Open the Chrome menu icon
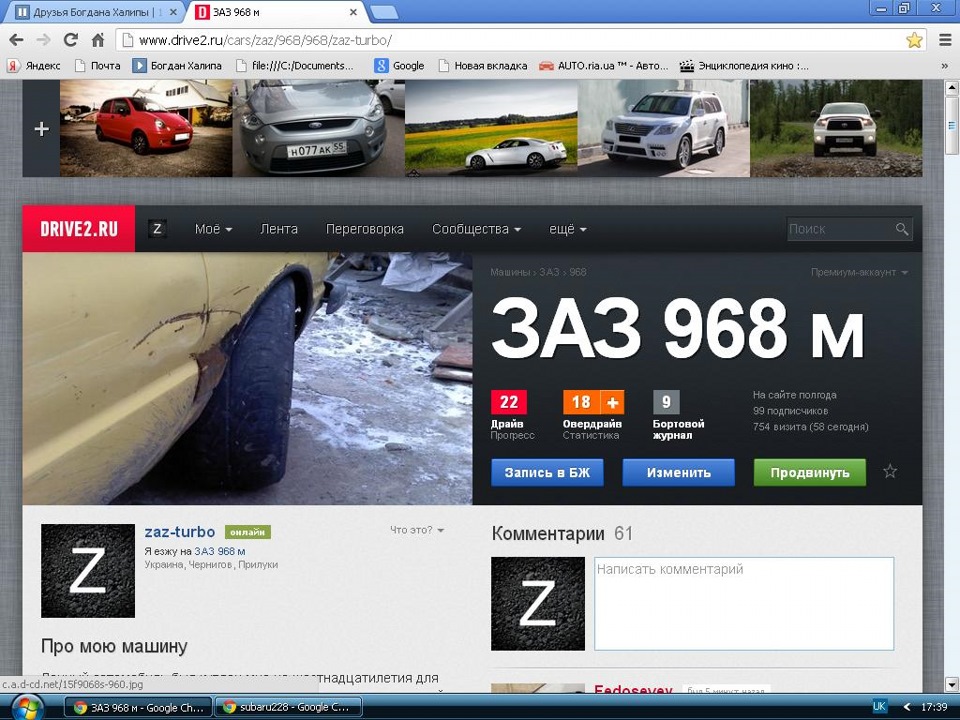 pos(945,40)
